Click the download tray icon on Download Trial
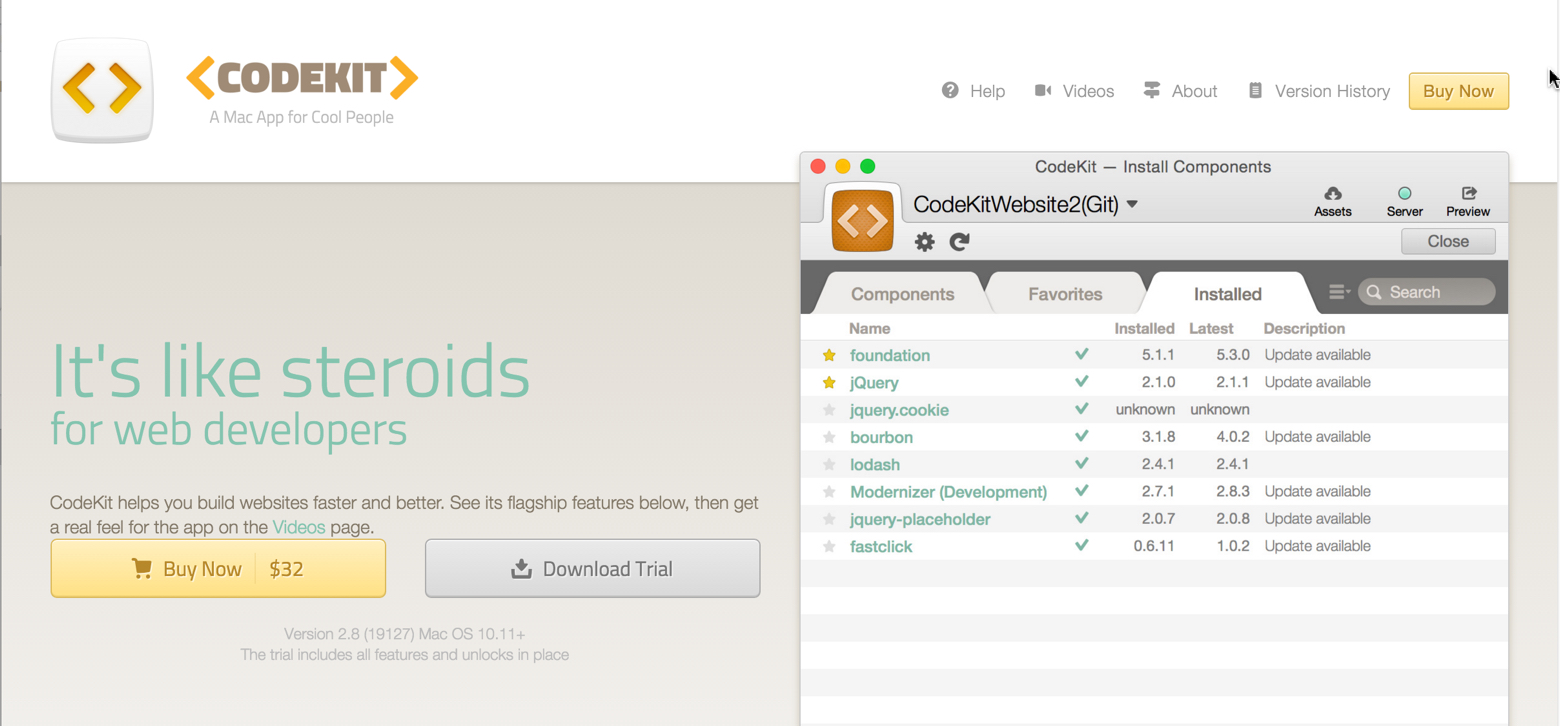This screenshot has height=726, width=1560. click(x=521, y=569)
